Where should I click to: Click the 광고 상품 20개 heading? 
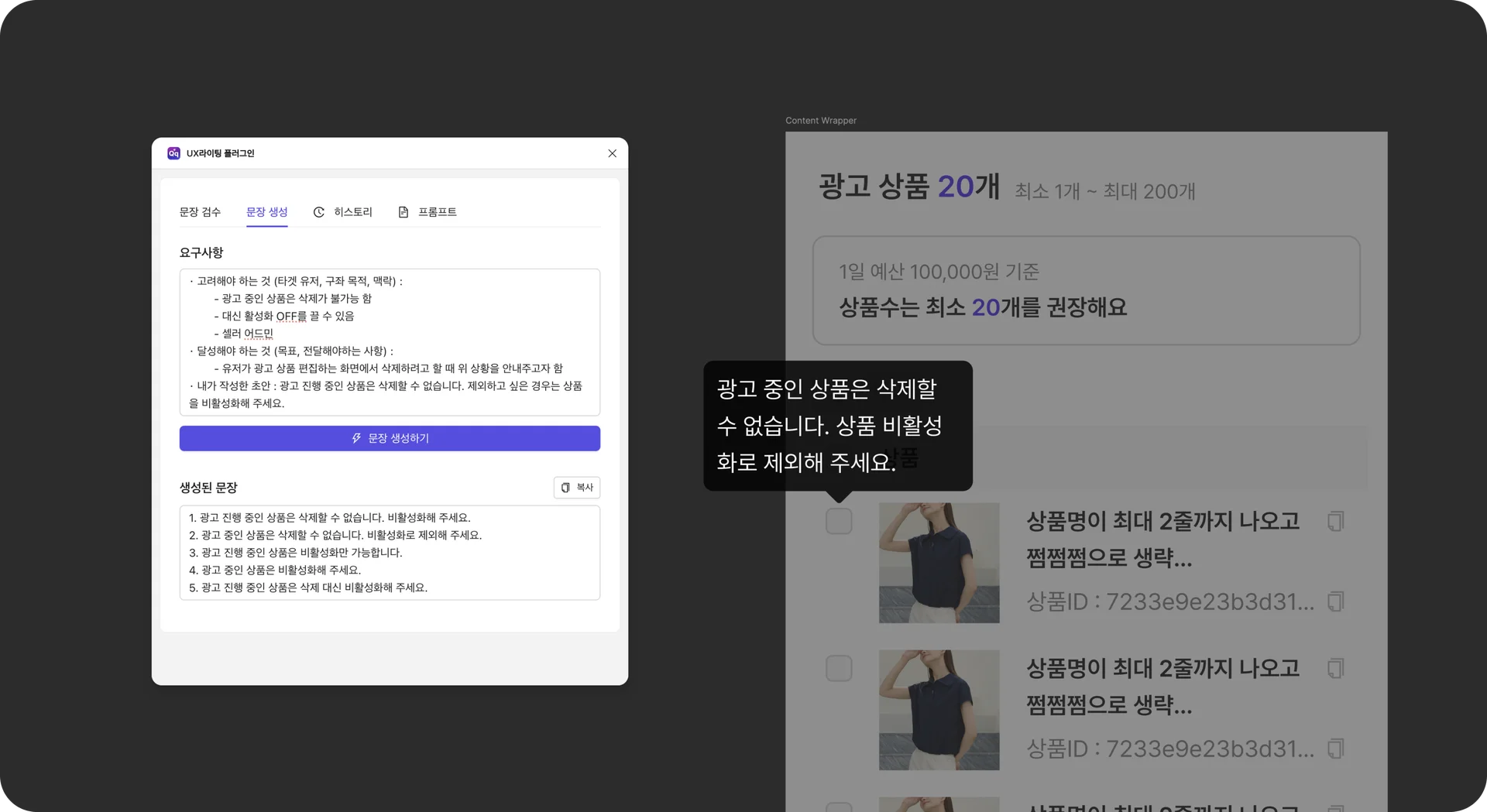pos(909,187)
